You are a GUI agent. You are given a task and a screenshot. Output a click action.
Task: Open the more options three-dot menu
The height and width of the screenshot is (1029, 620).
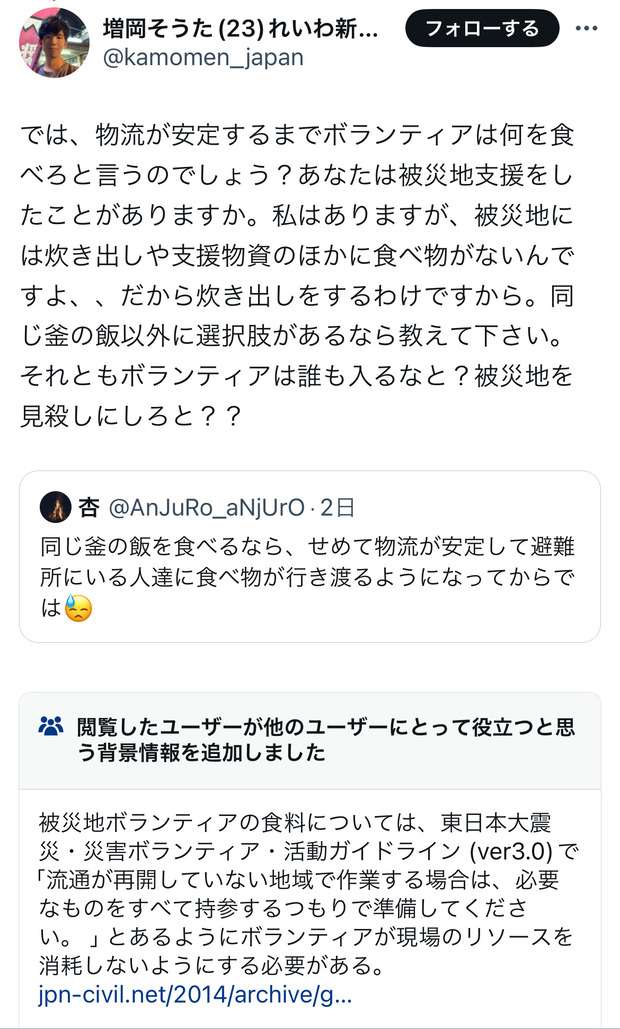[x=586, y=28]
